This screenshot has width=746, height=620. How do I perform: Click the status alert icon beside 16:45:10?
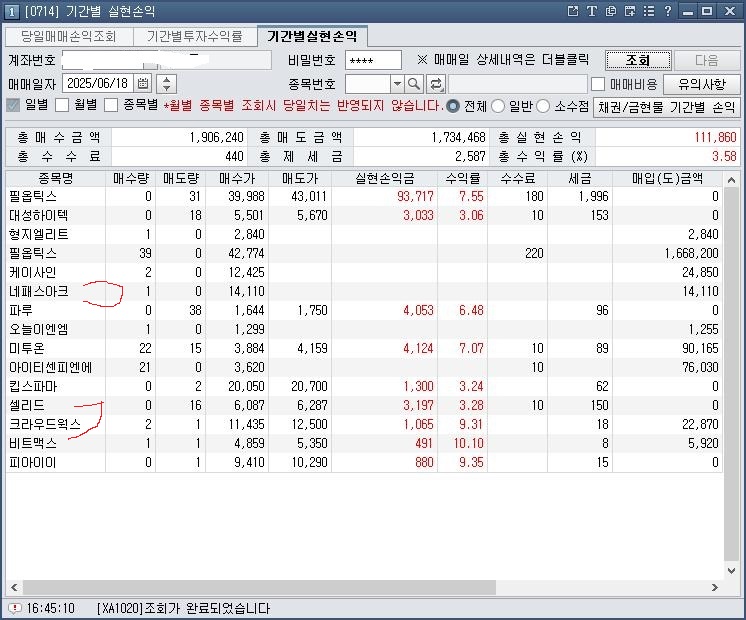click(15, 608)
